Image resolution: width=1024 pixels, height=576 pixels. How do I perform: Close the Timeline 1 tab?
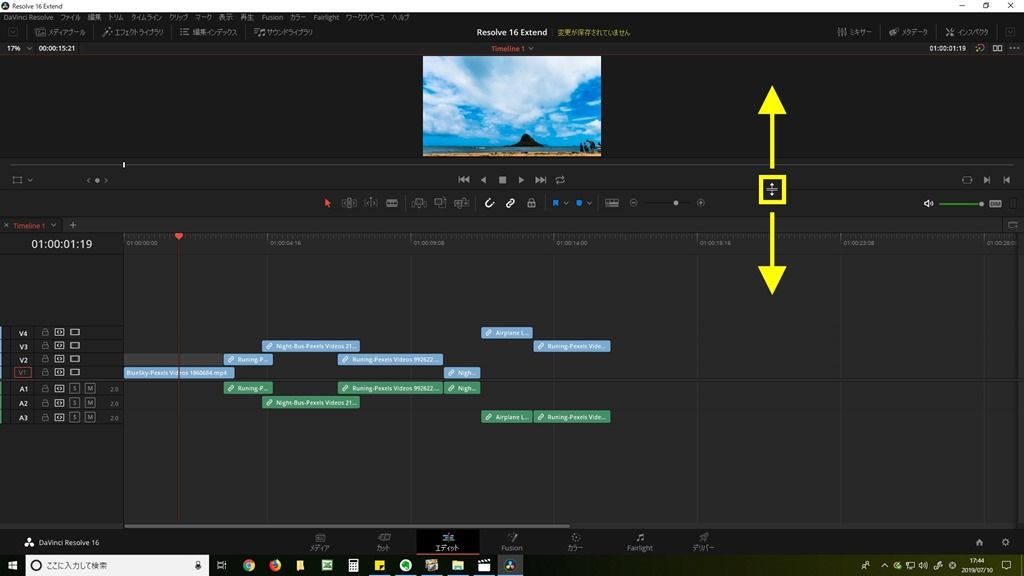tap(7, 225)
